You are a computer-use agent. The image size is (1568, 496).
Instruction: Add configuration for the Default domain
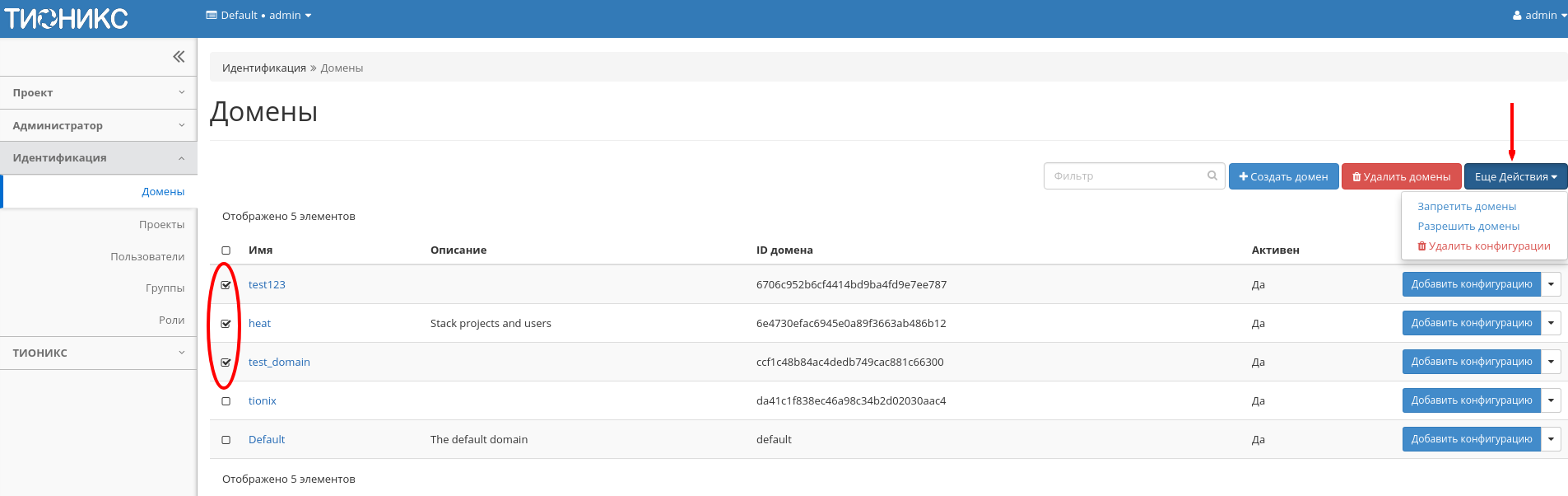[1471, 439]
